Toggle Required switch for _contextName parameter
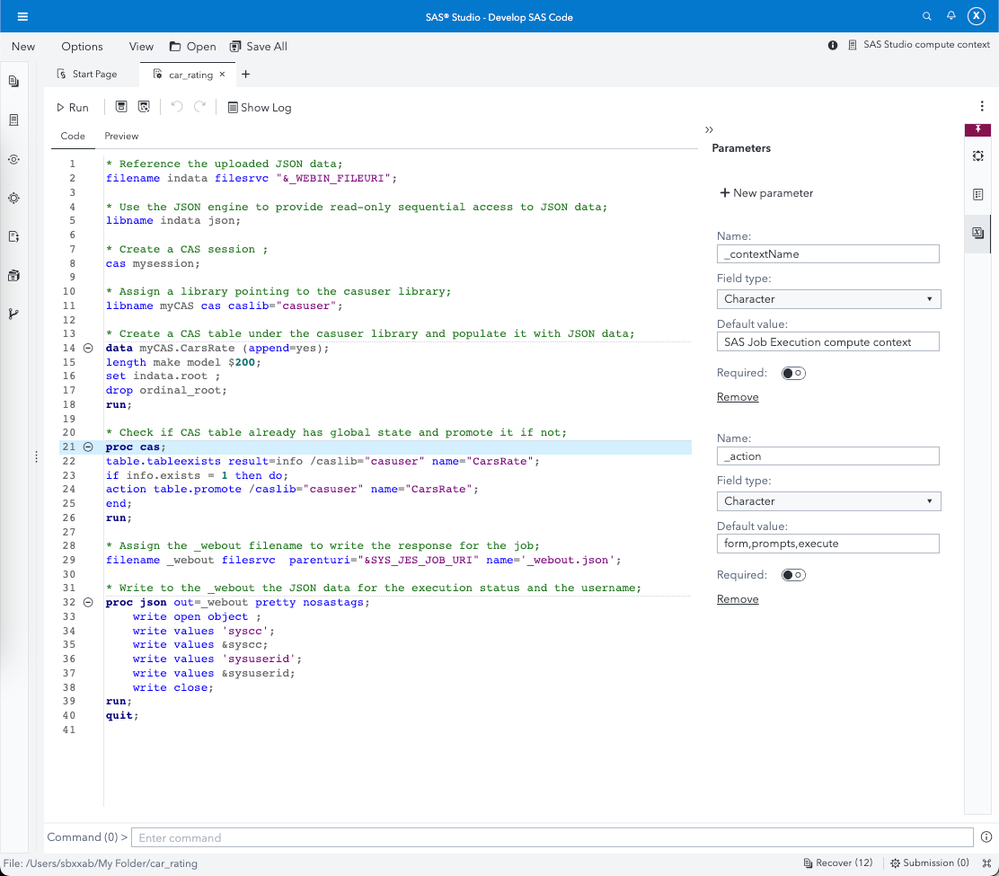The image size is (999, 876). pyautogui.click(x=793, y=373)
